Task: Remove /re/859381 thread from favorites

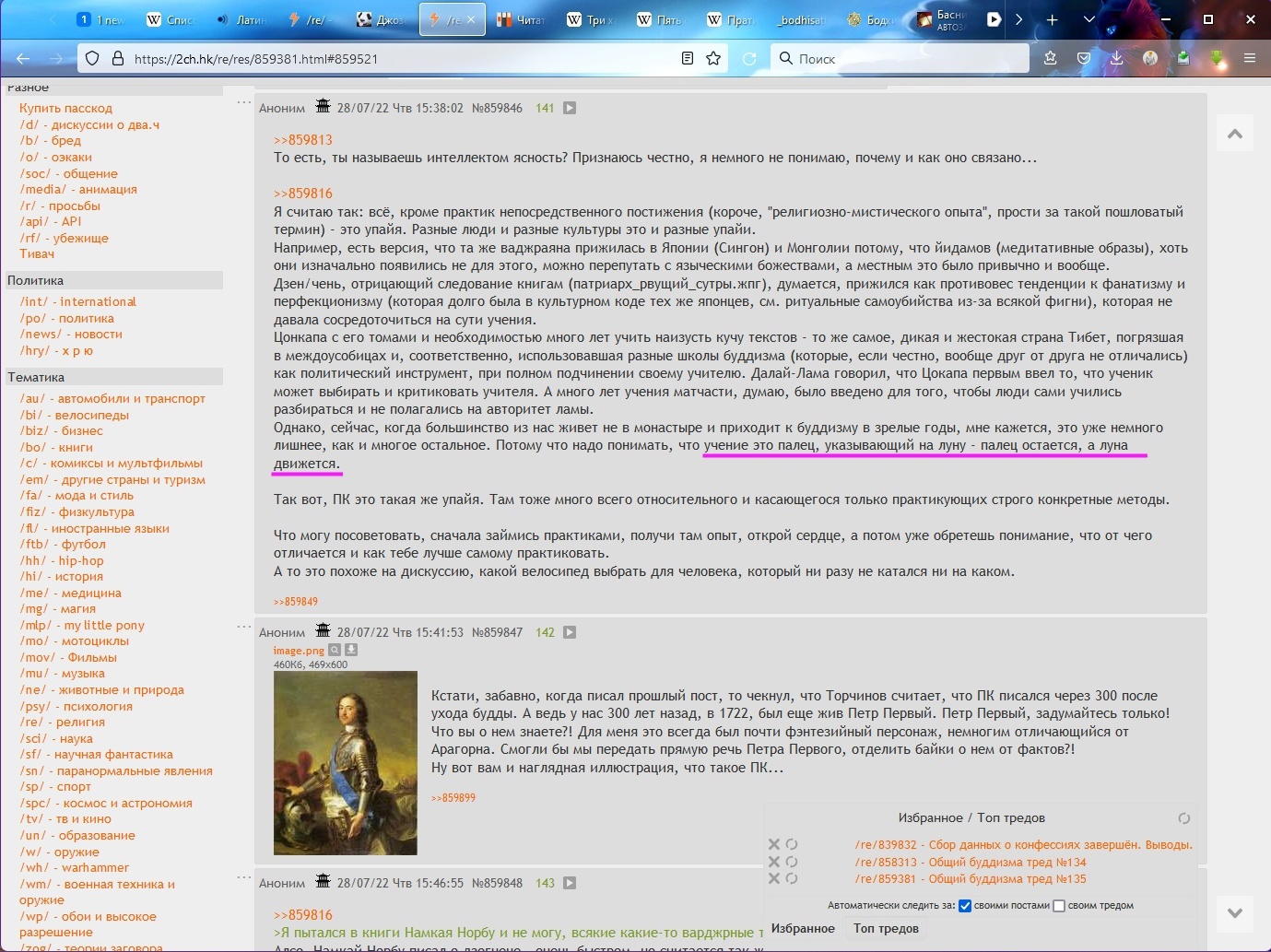Action: (774, 878)
